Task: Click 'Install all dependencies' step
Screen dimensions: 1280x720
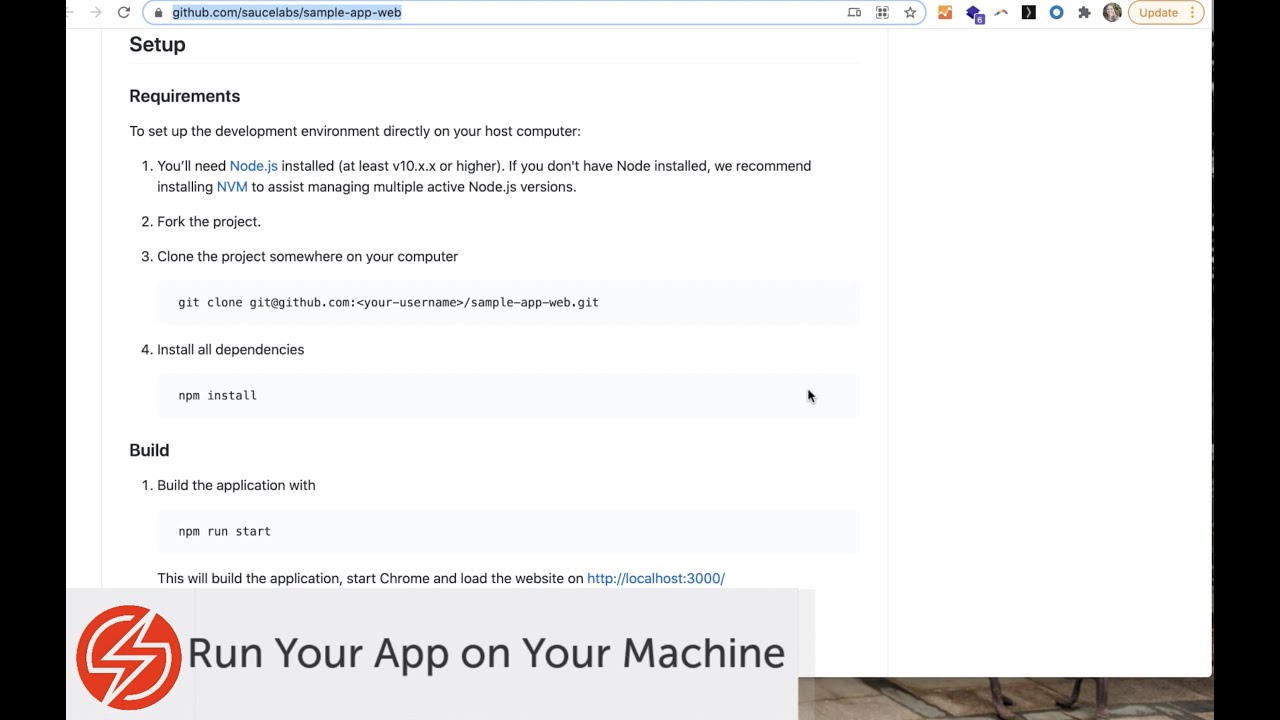Action: (230, 350)
